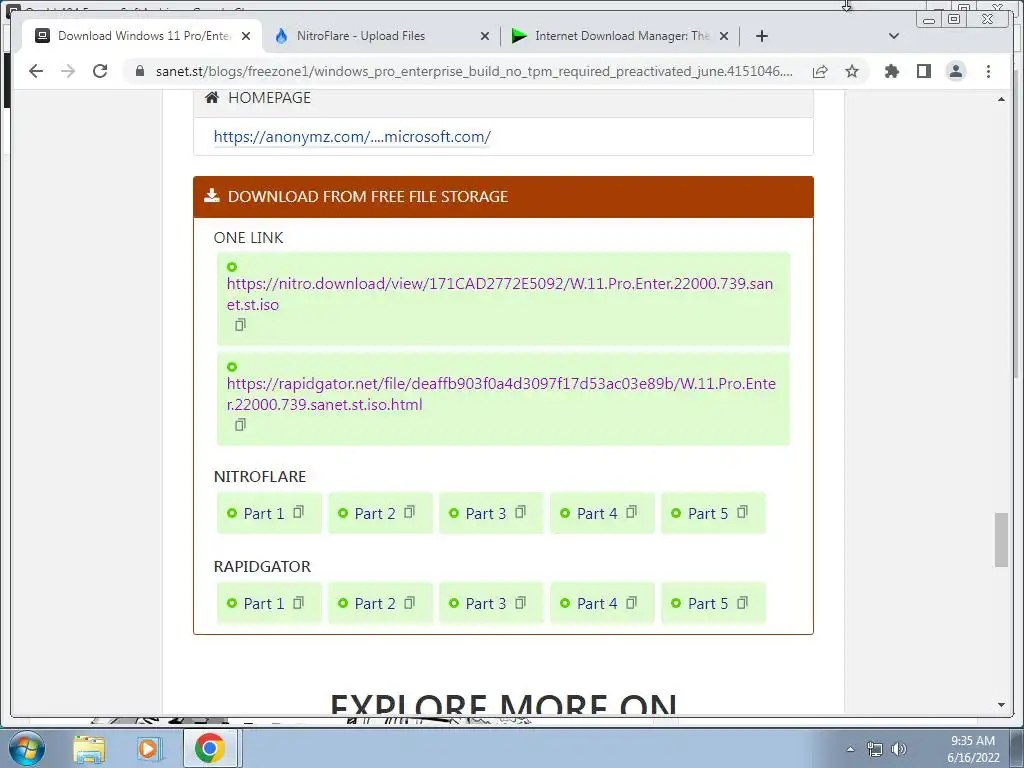Copy the Rapidgator Part 3 link

click(520, 602)
